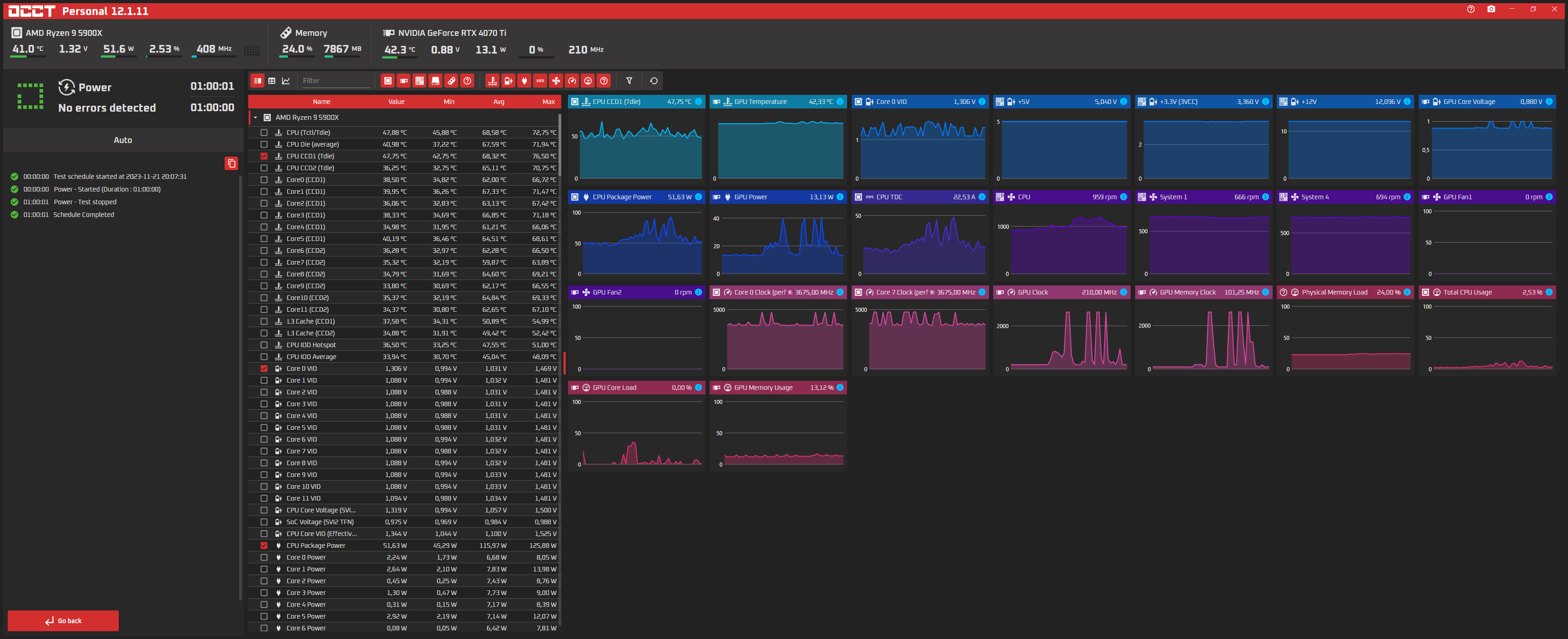1568x639 pixels.
Task: Click the System 4 fan graph header
Action: point(1345,197)
